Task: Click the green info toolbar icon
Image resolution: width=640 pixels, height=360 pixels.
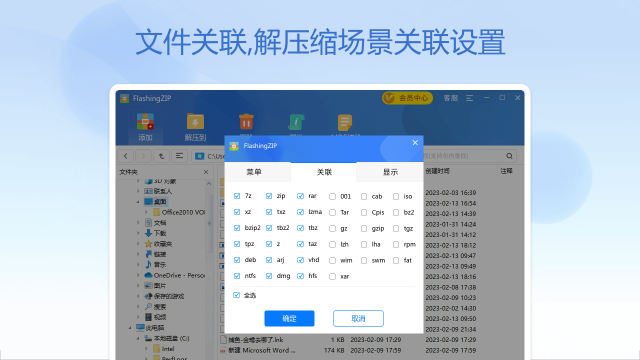Action: (x=296, y=122)
